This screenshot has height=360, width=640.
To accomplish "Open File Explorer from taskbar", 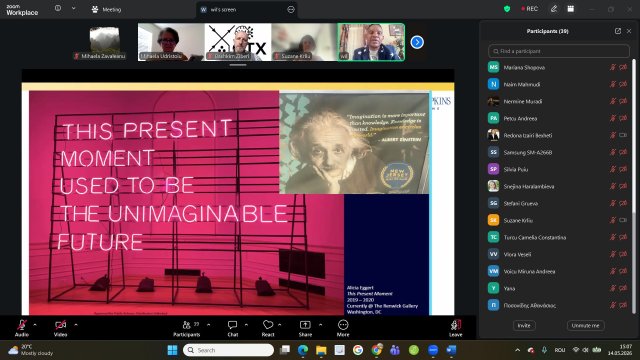I will pos(321,350).
